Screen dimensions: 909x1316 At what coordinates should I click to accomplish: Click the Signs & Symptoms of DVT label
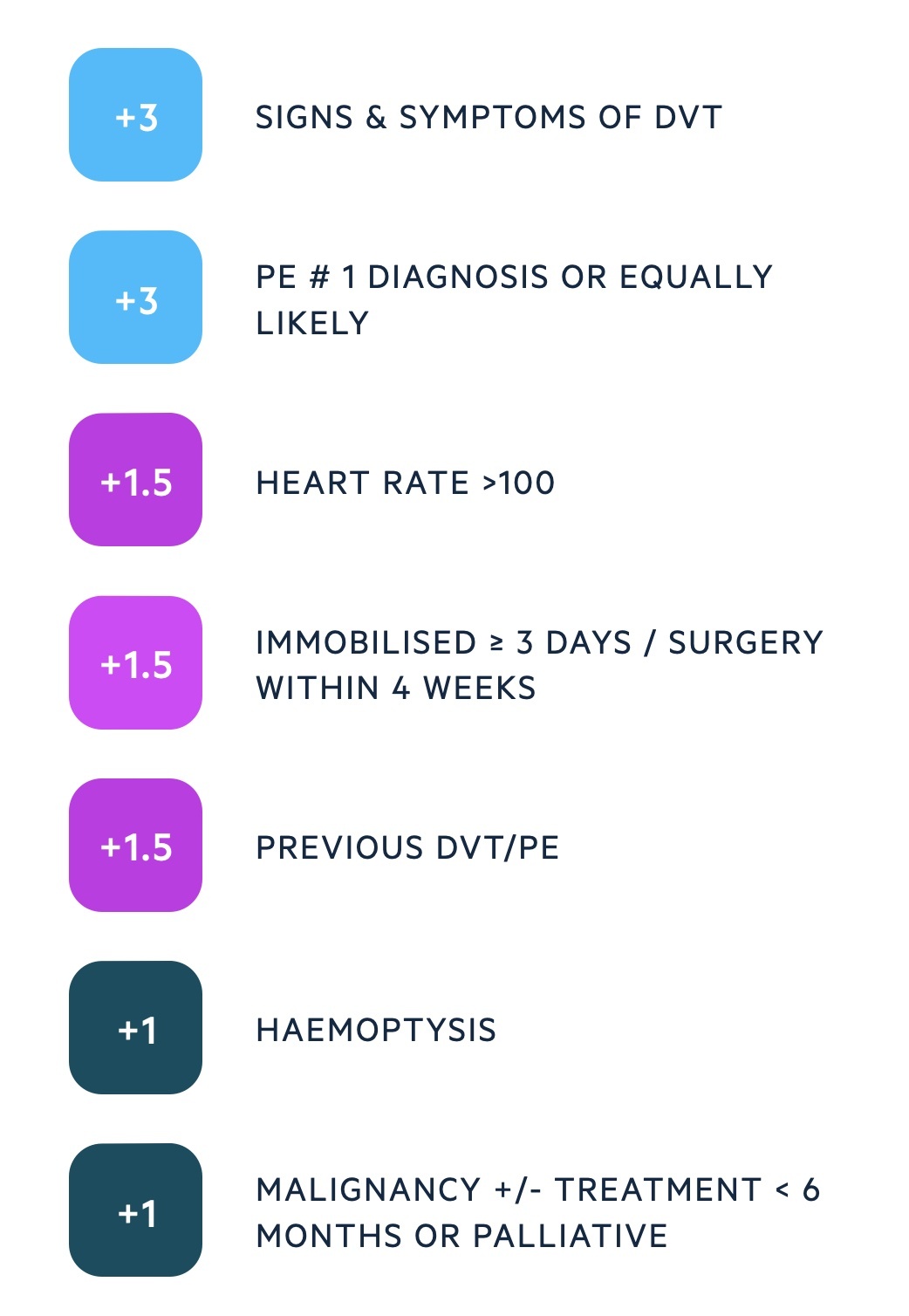point(489,117)
